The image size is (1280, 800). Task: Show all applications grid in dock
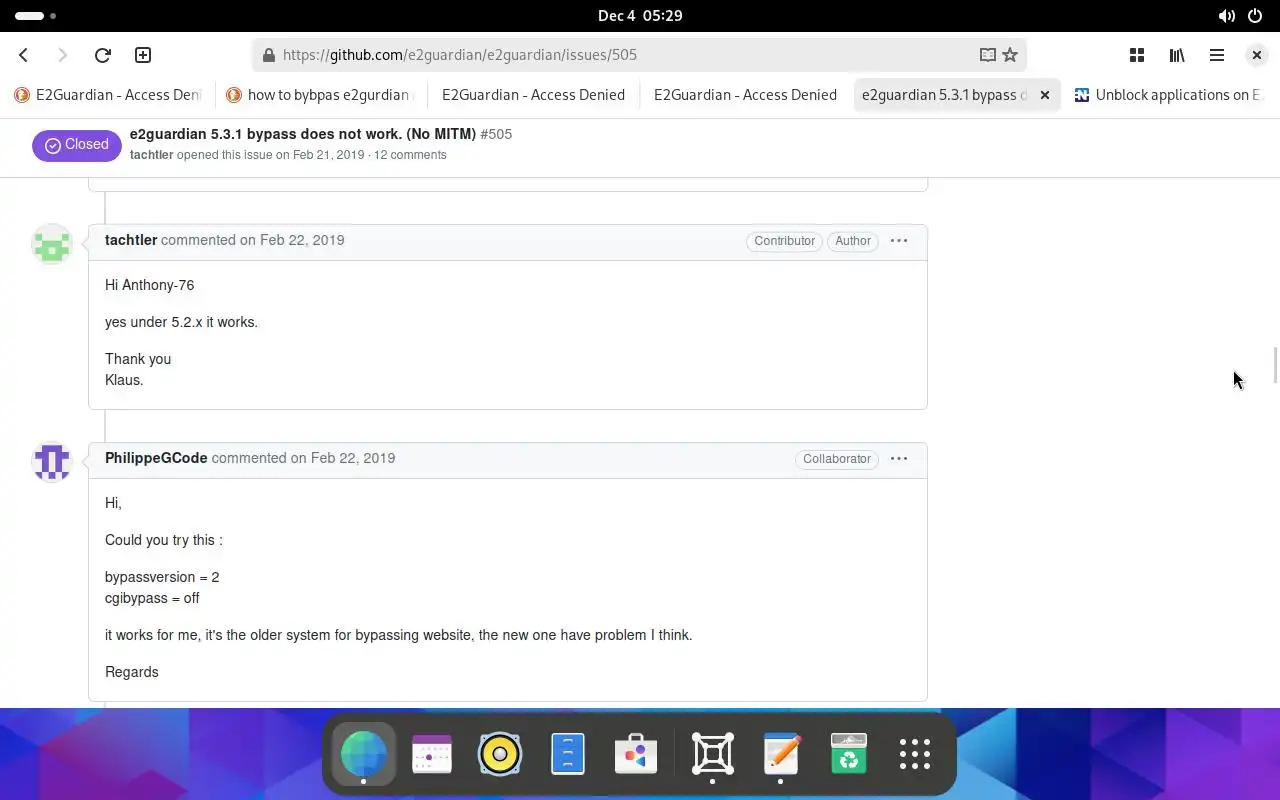coord(915,754)
